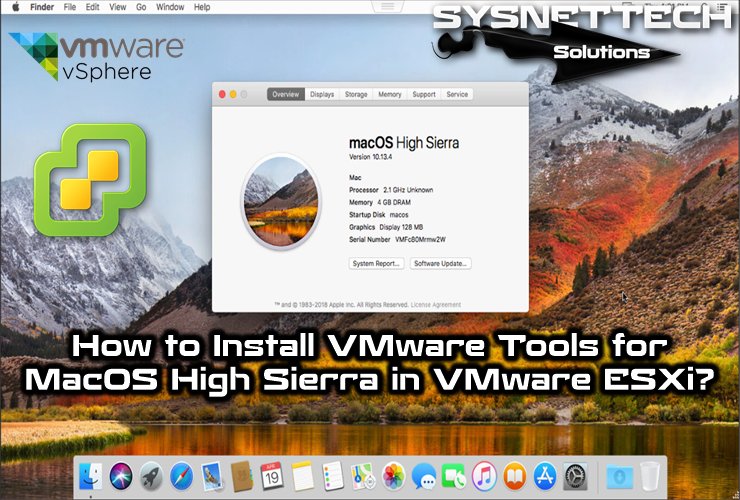The image size is (740, 500).
Task: Open the View menu
Action: click(118, 7)
